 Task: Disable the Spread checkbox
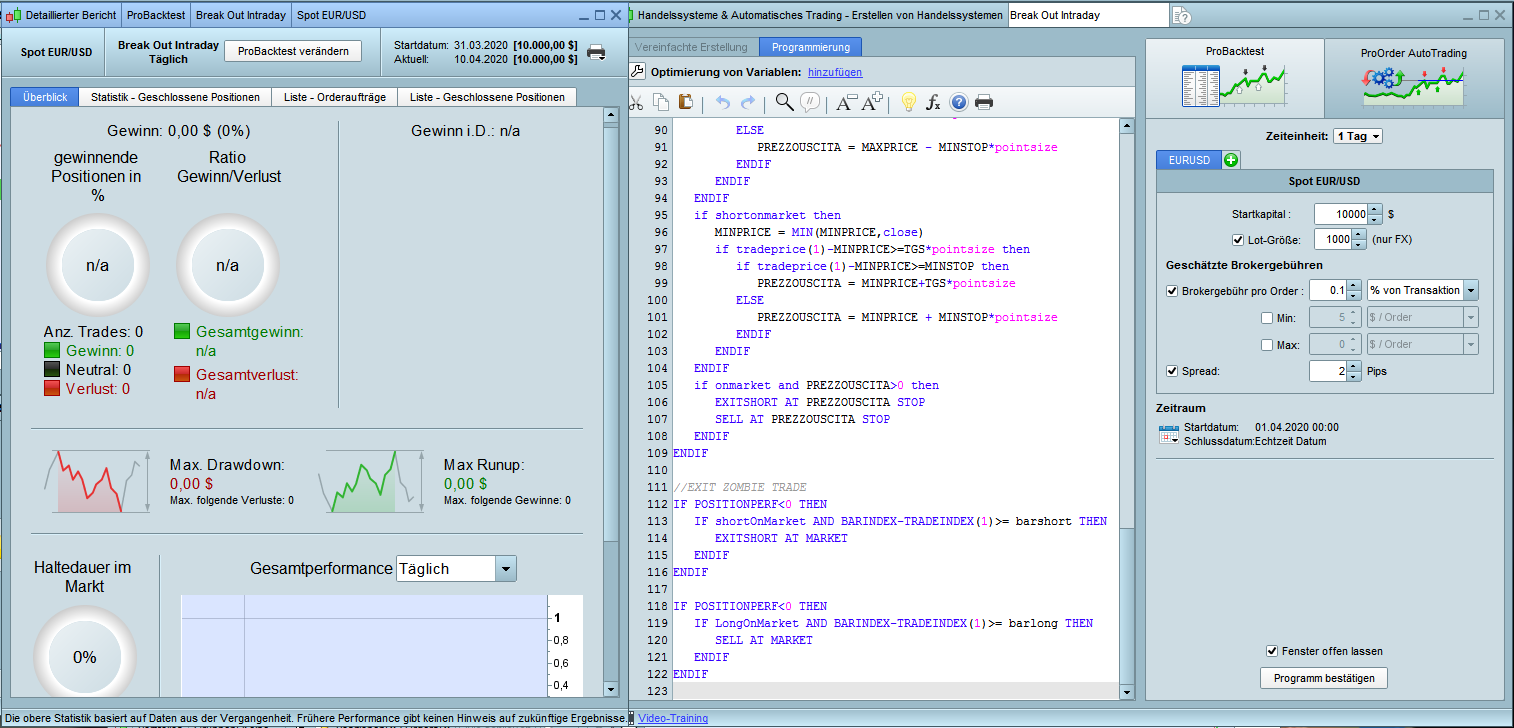[1172, 371]
